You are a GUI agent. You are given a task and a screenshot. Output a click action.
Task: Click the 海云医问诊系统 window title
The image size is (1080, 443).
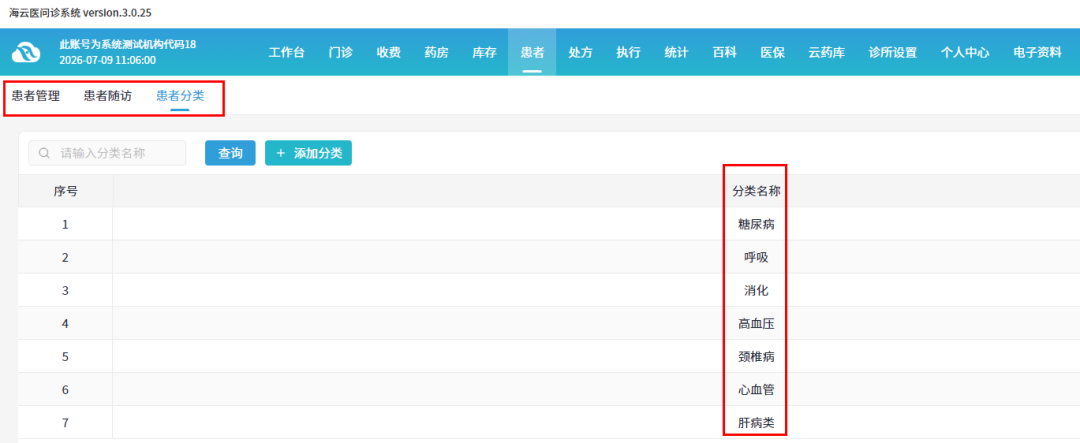click(x=80, y=13)
